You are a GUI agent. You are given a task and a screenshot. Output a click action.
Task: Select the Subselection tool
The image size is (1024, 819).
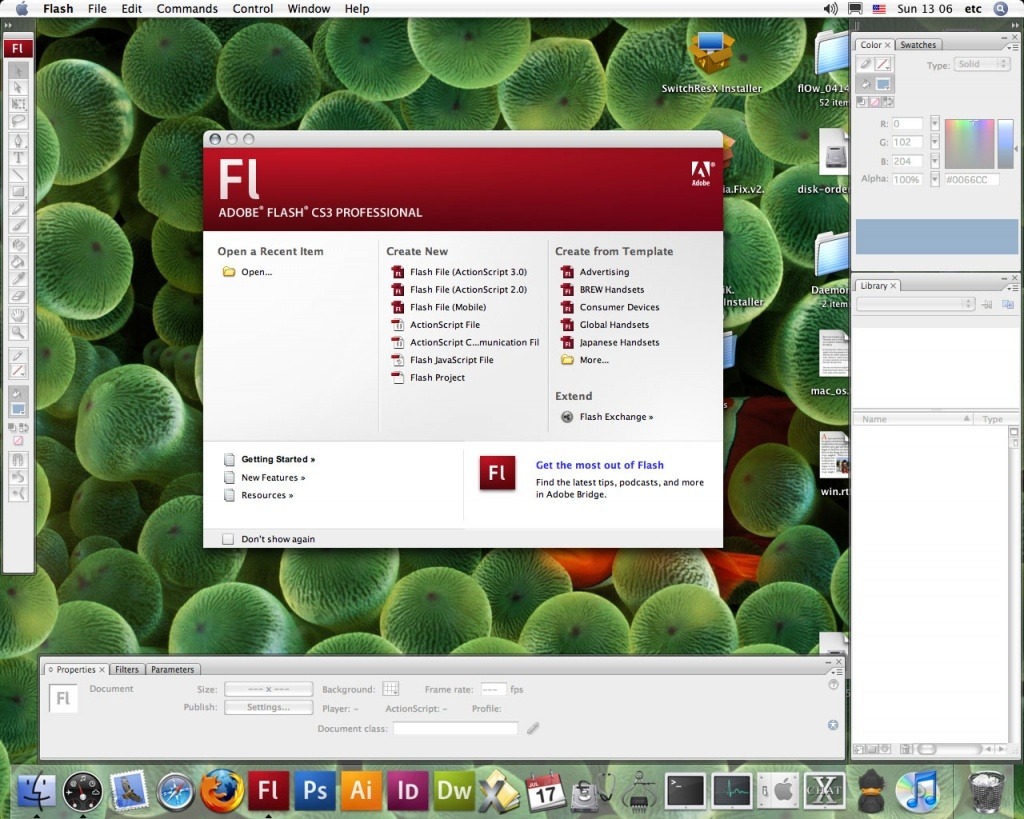point(18,87)
